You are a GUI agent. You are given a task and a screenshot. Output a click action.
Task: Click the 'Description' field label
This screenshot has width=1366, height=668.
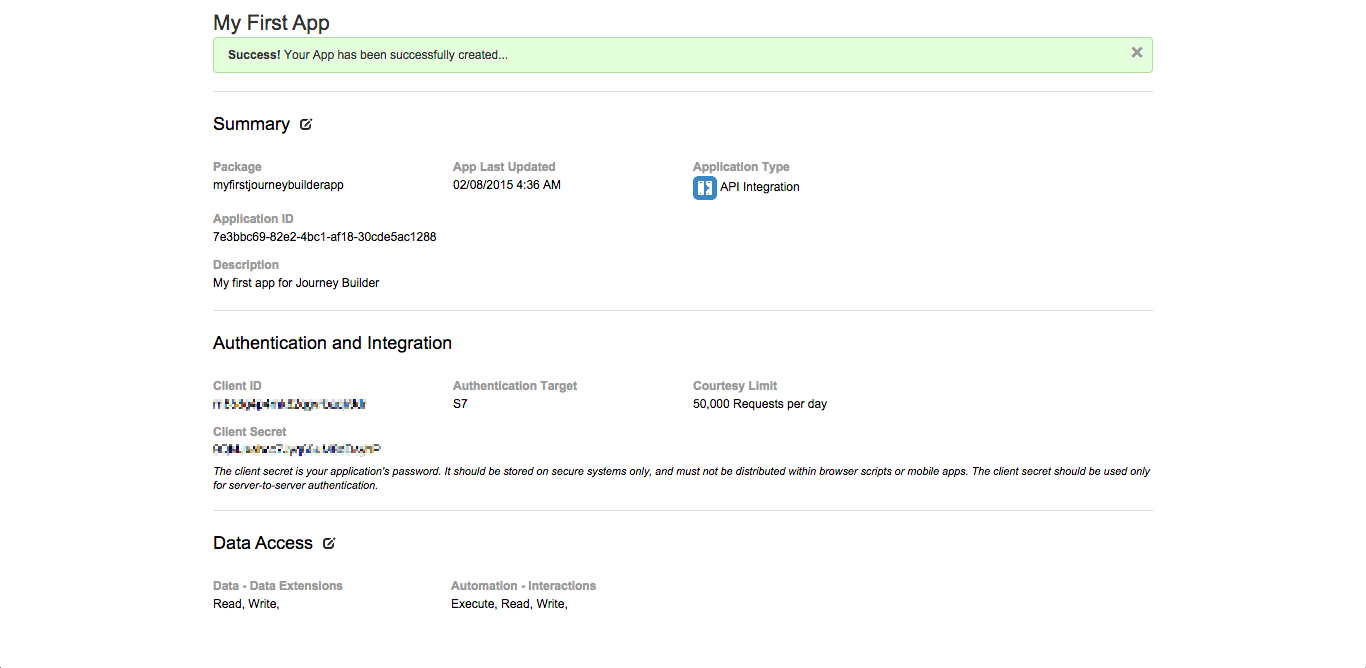246,265
